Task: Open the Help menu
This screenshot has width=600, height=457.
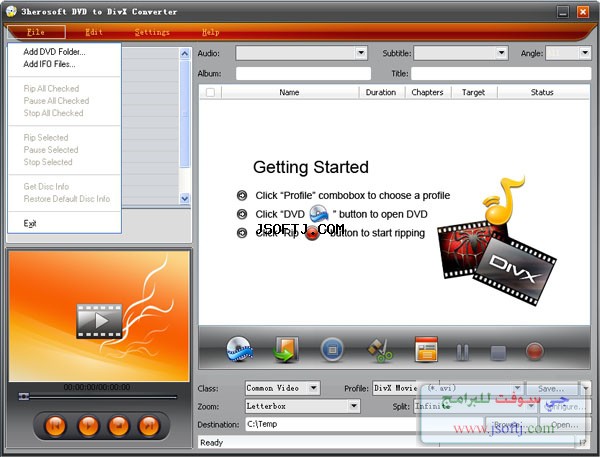Action: tap(210, 32)
